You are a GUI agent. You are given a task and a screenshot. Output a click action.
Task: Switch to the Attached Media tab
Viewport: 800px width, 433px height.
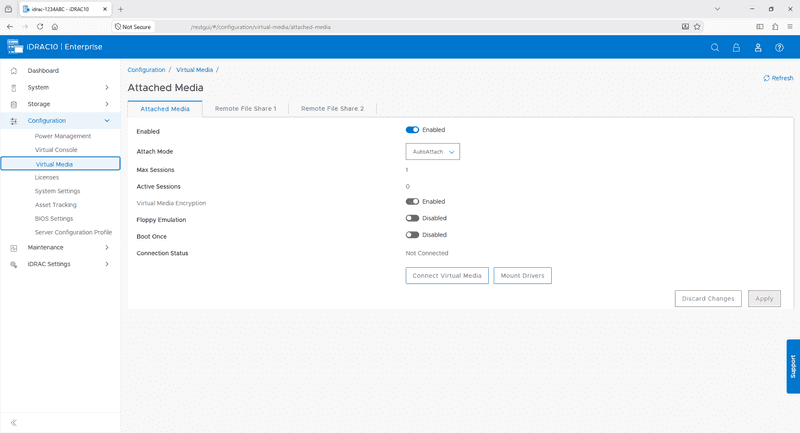click(165, 109)
